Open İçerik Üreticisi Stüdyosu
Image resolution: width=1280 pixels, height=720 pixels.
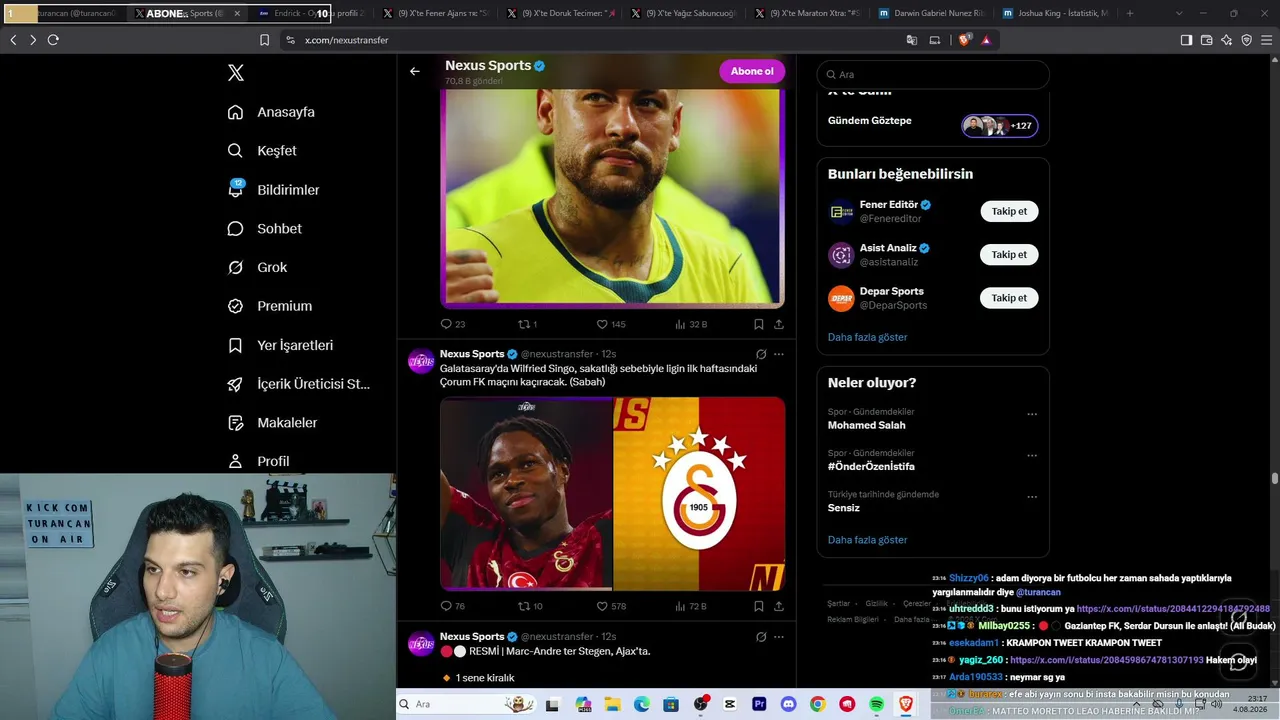pyautogui.click(x=299, y=384)
